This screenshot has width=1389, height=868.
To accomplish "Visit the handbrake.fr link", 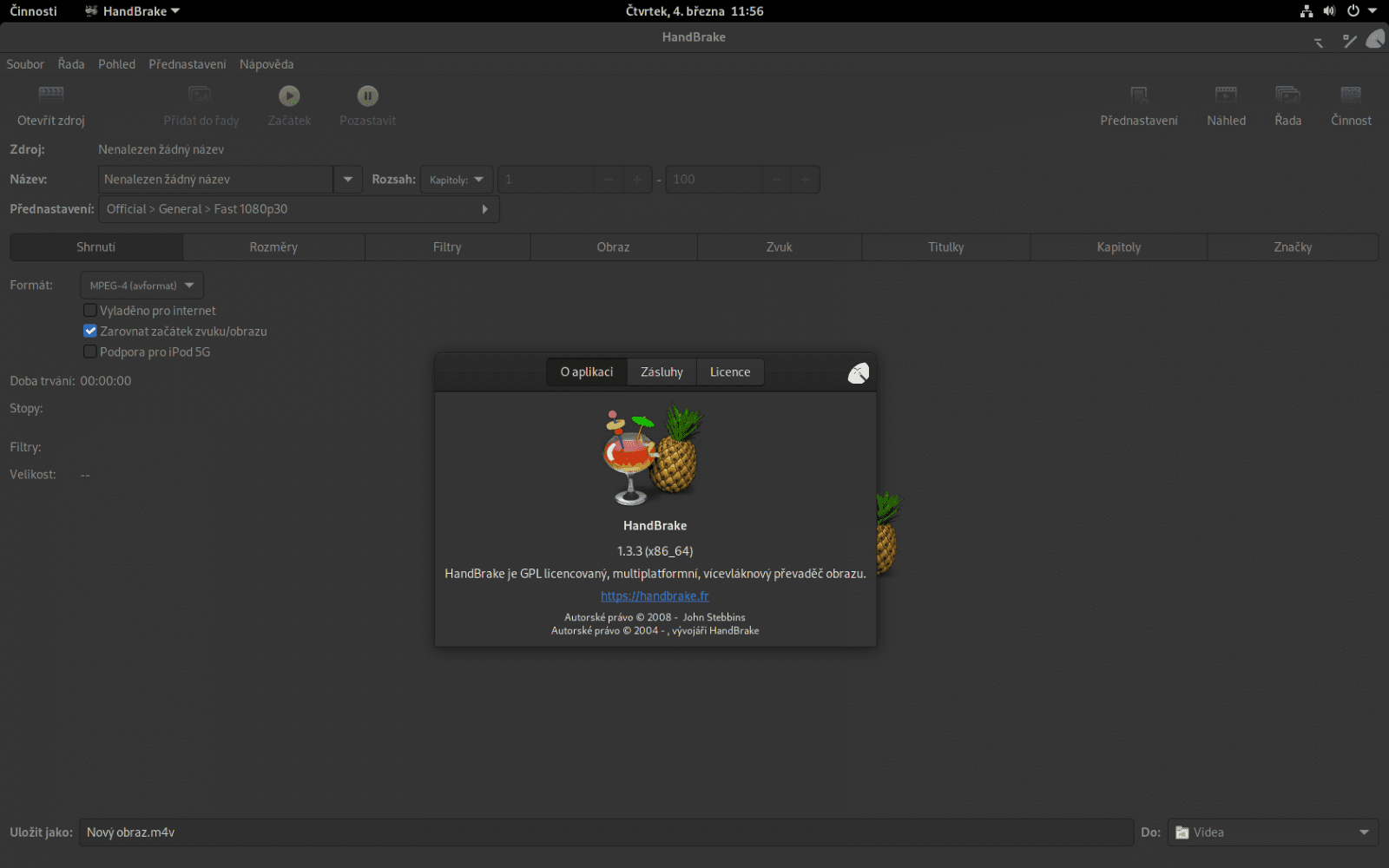I will (x=655, y=595).
